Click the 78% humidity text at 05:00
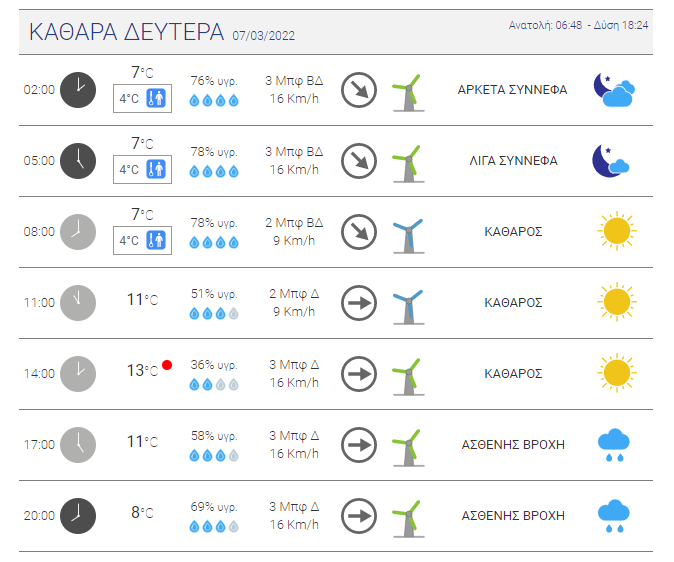The image size is (674, 562). pos(215,152)
